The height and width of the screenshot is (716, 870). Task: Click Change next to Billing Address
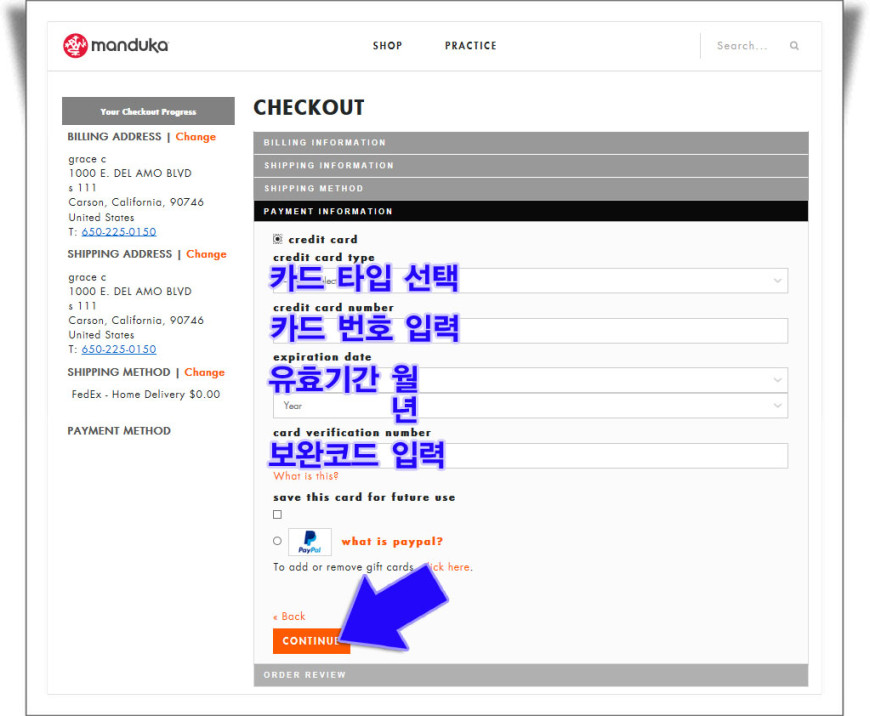point(195,137)
